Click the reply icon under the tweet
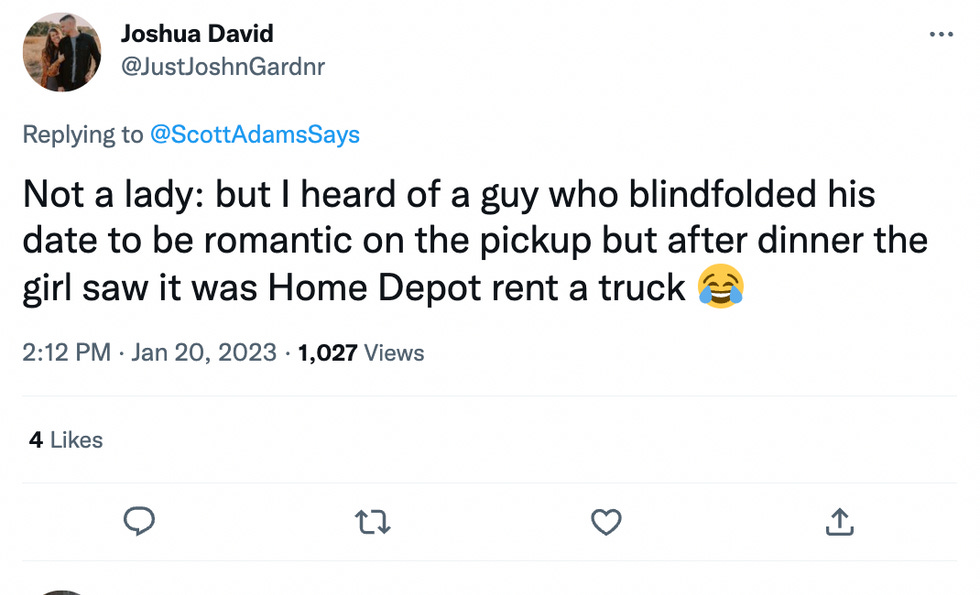The height and width of the screenshot is (595, 980). click(x=140, y=522)
